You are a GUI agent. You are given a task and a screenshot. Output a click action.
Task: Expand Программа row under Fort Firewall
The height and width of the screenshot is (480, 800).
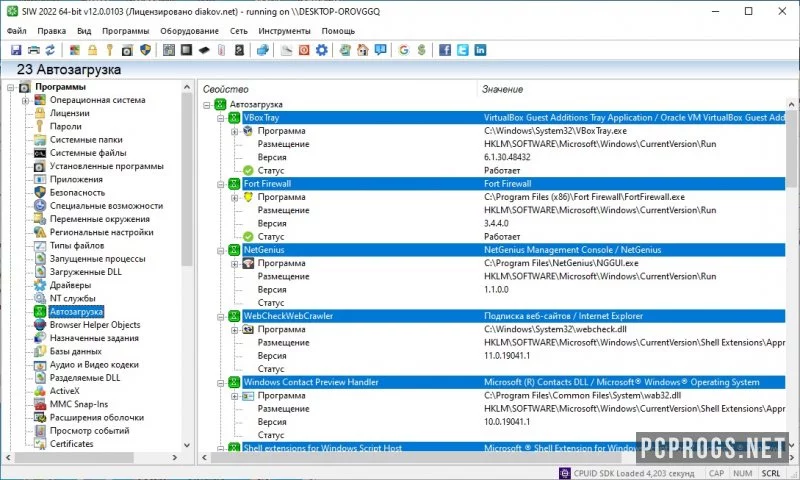(234, 197)
